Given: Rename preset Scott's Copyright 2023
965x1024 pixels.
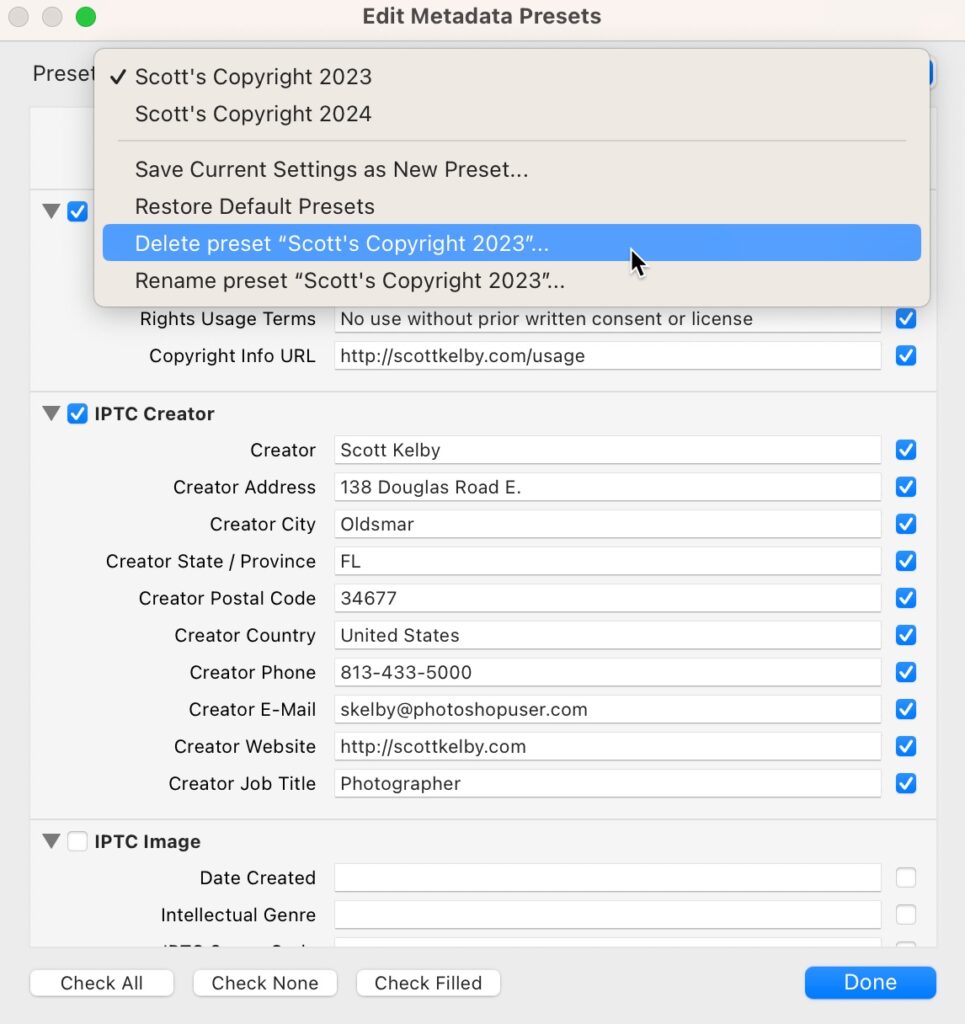Looking at the screenshot, I should [511, 280].
